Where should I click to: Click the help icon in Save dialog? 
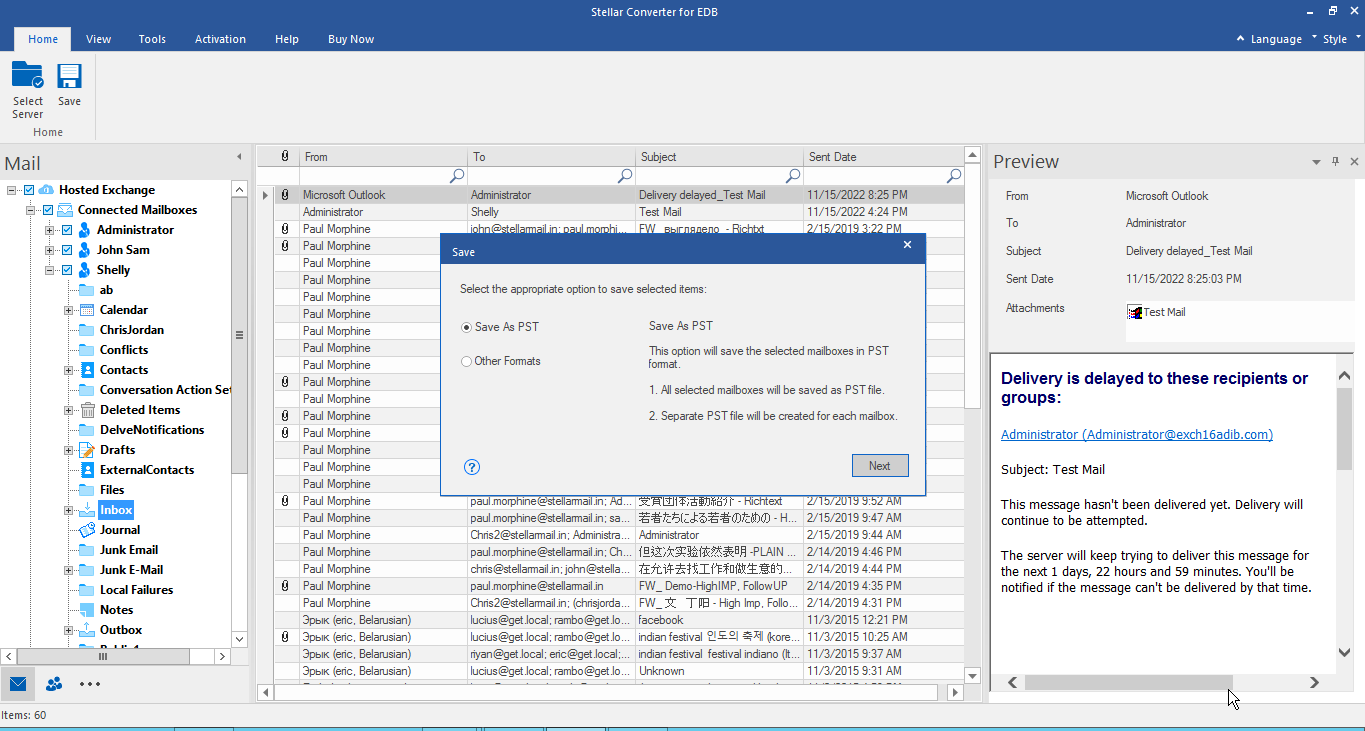pyautogui.click(x=473, y=467)
